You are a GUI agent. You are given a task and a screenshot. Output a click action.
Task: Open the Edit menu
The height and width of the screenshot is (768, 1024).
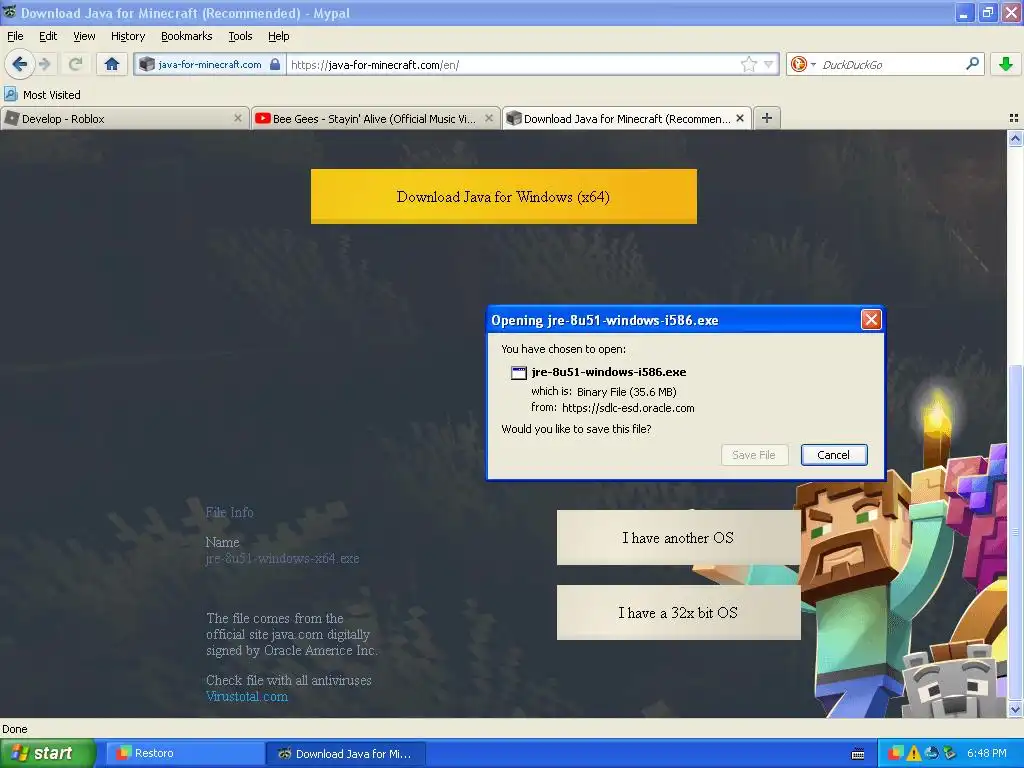48,36
